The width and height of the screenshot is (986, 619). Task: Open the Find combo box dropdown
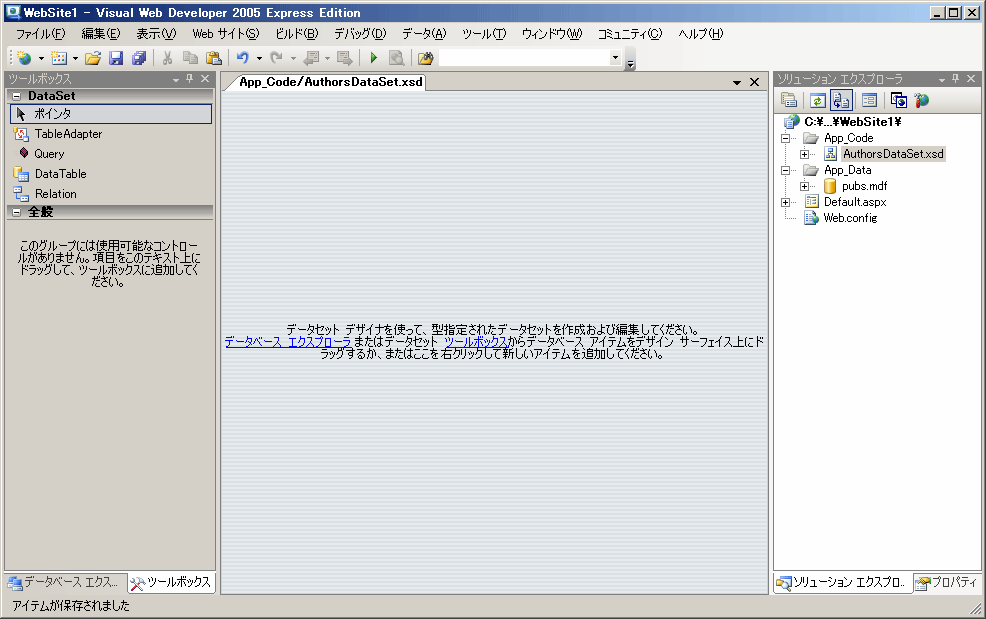click(616, 58)
